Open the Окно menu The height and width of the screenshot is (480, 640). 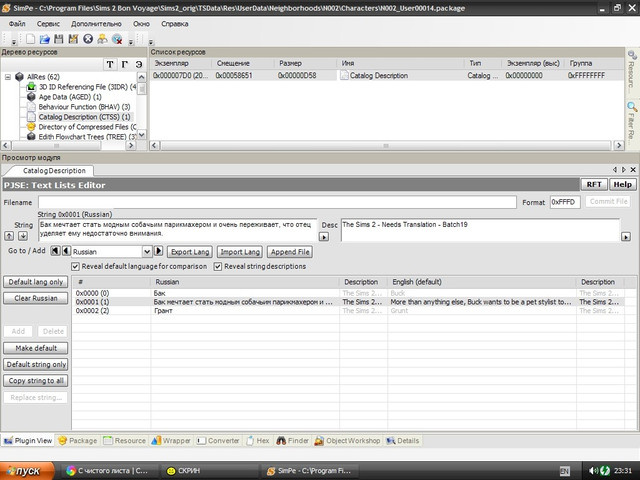pos(141,24)
